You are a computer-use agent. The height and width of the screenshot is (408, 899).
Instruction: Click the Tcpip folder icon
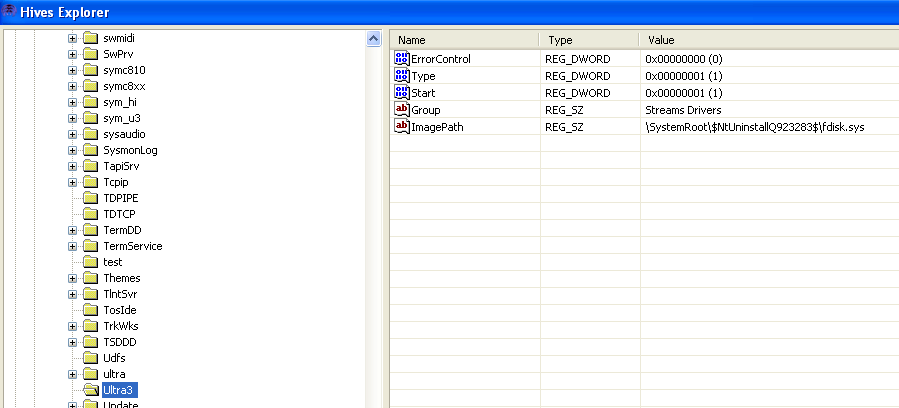(x=90, y=182)
